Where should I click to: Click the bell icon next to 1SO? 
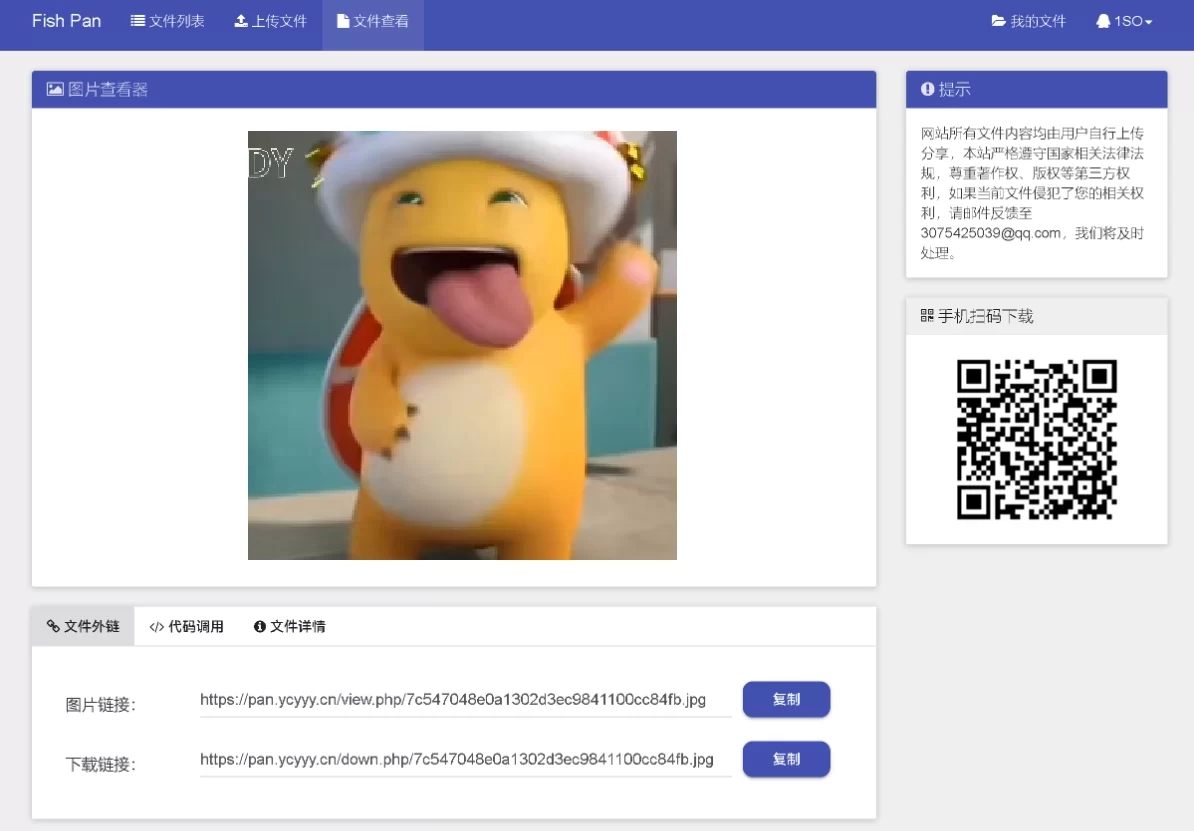1103,21
